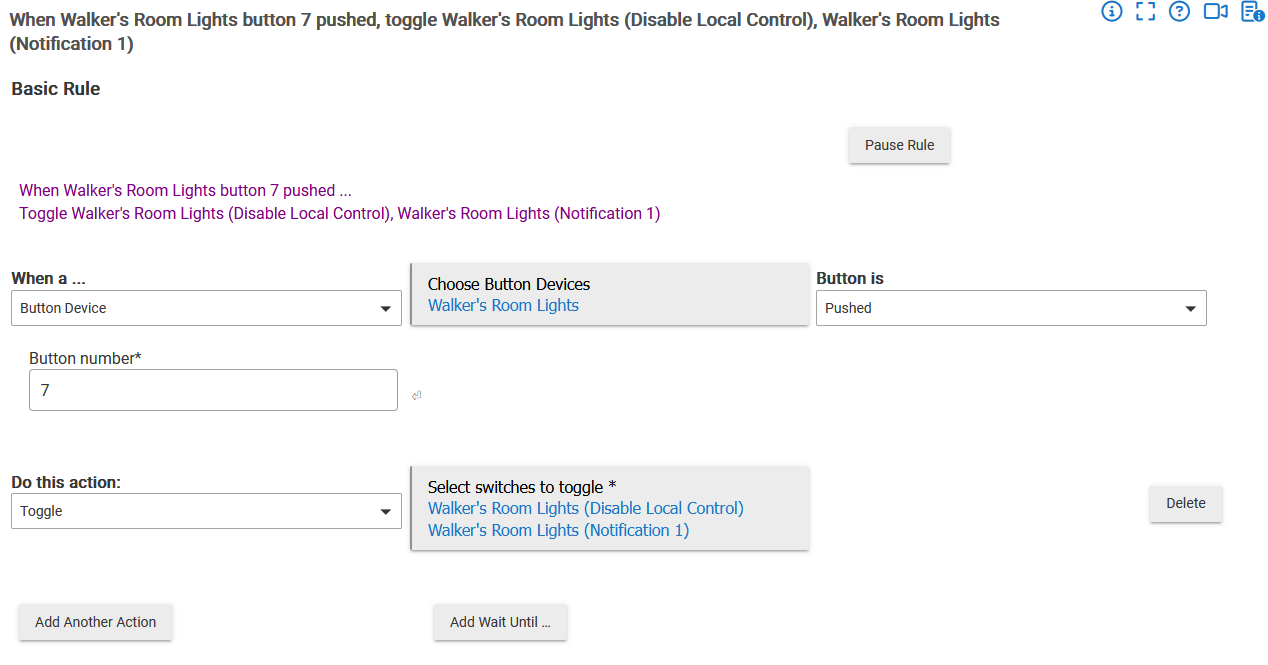This screenshot has width=1268, height=665.
Task: Click the Button number input field
Action: (x=213, y=390)
